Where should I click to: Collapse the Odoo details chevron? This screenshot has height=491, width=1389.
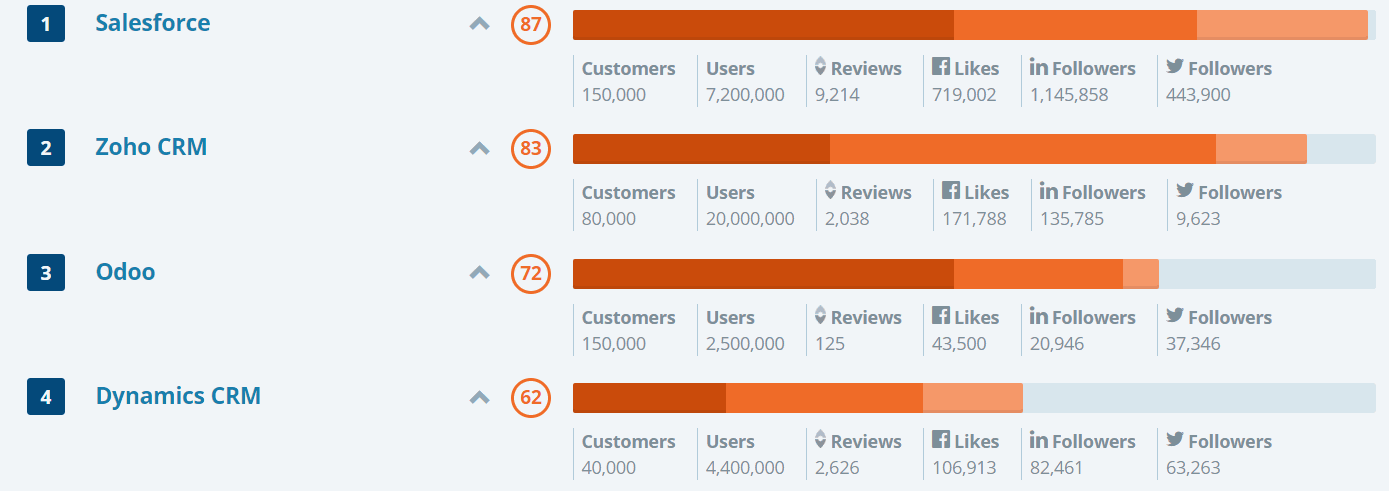pyautogui.click(x=480, y=273)
